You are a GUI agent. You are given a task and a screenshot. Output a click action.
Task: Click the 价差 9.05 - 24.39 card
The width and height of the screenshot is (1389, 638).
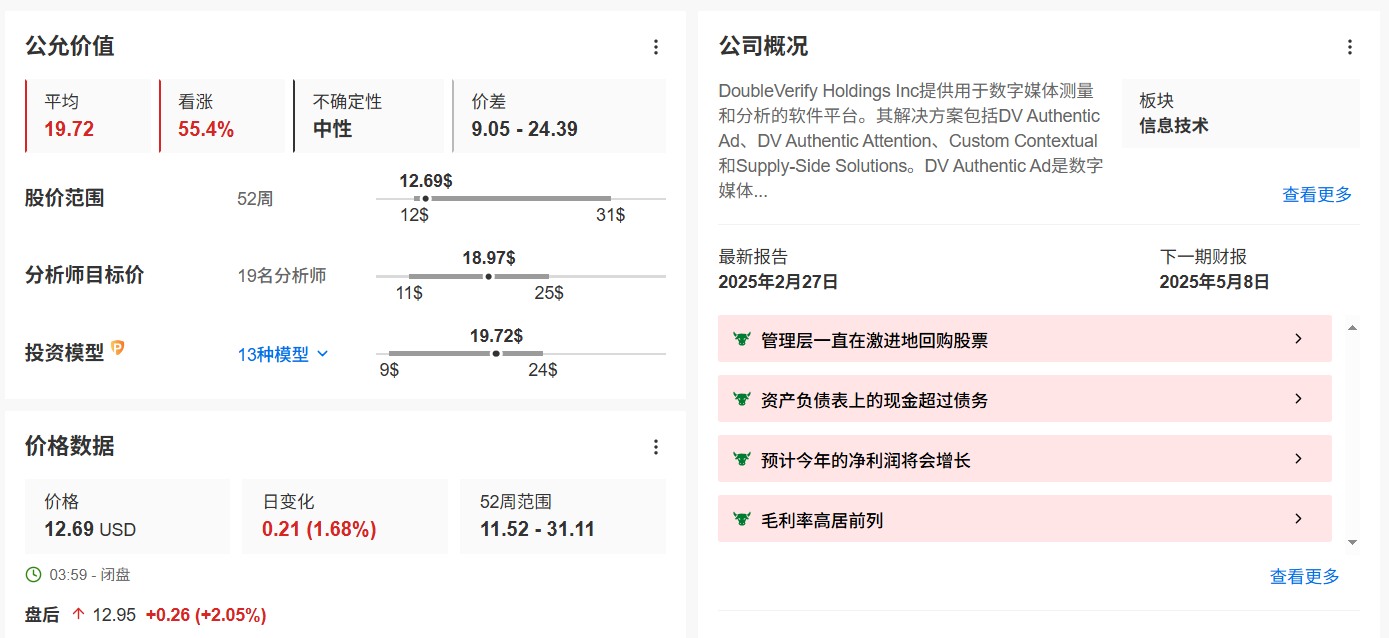[559, 116]
